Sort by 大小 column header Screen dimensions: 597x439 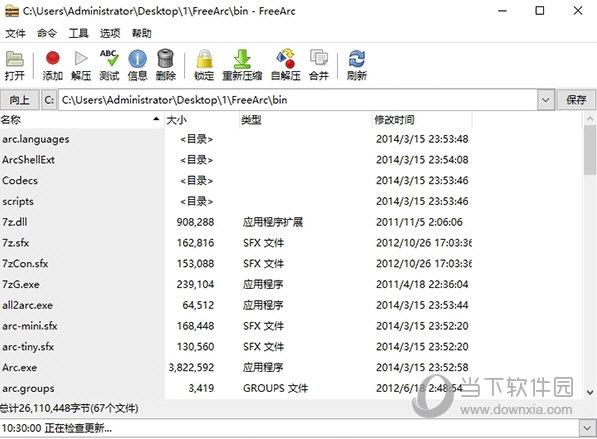pyautogui.click(x=202, y=120)
